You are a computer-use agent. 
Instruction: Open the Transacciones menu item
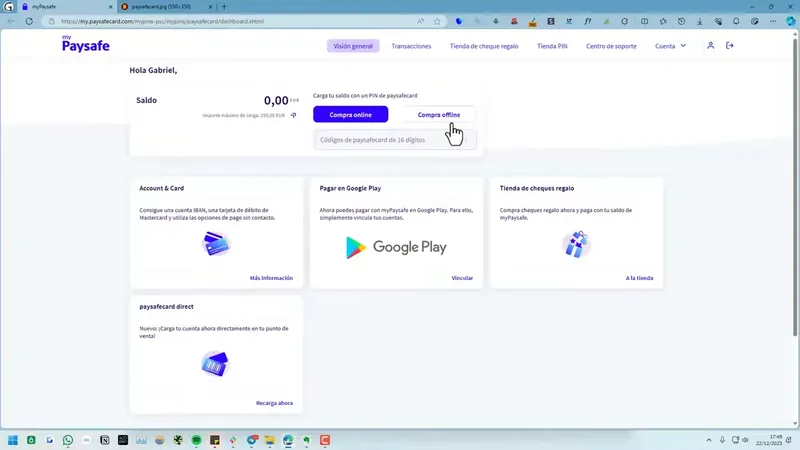411,46
